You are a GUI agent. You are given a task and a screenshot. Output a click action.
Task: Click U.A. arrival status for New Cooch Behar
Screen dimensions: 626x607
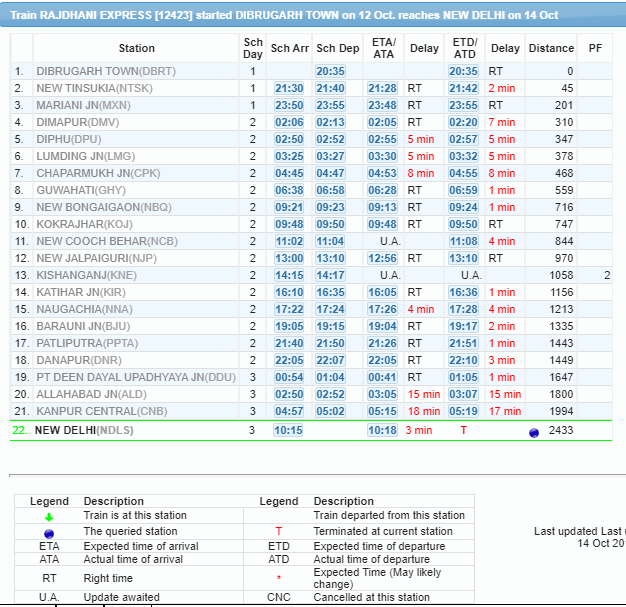[x=390, y=241]
